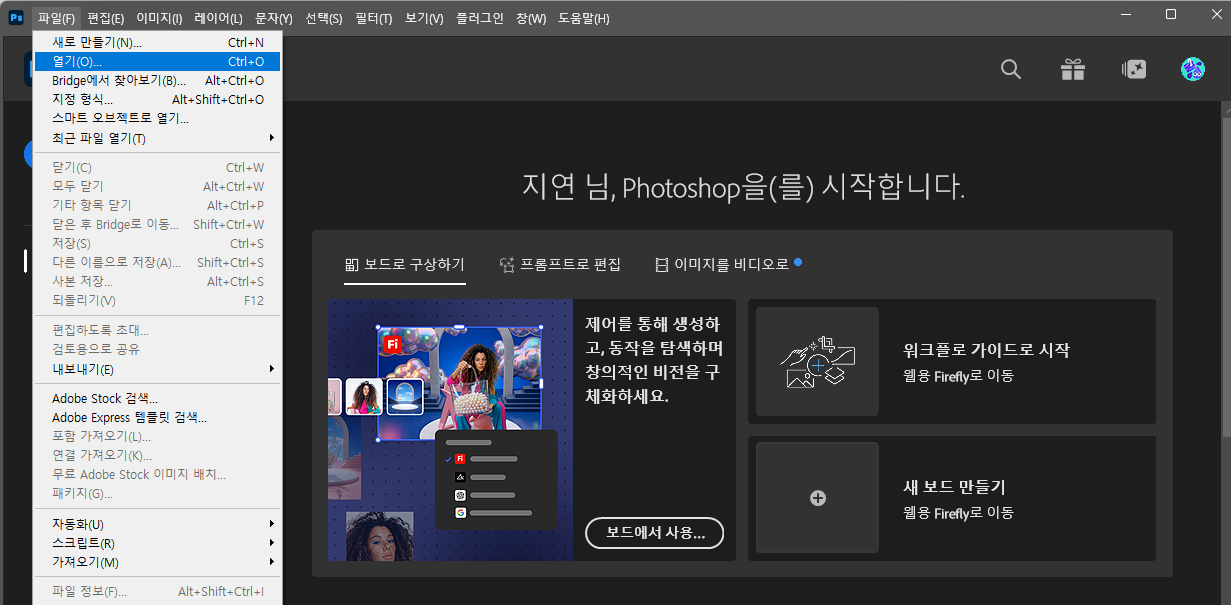Open the 레이어(L) menu

(218, 19)
